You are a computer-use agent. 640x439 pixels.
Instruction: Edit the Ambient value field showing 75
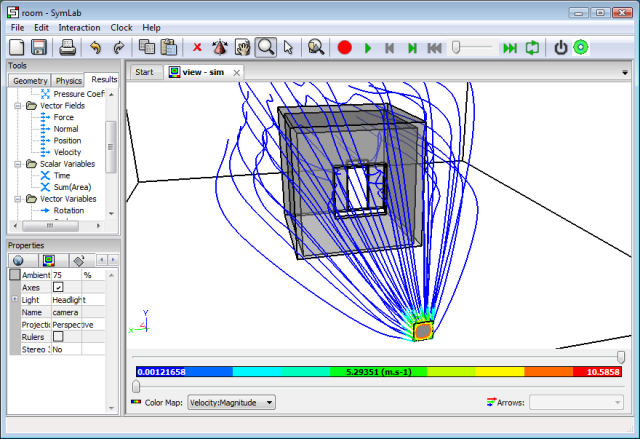(x=66, y=275)
